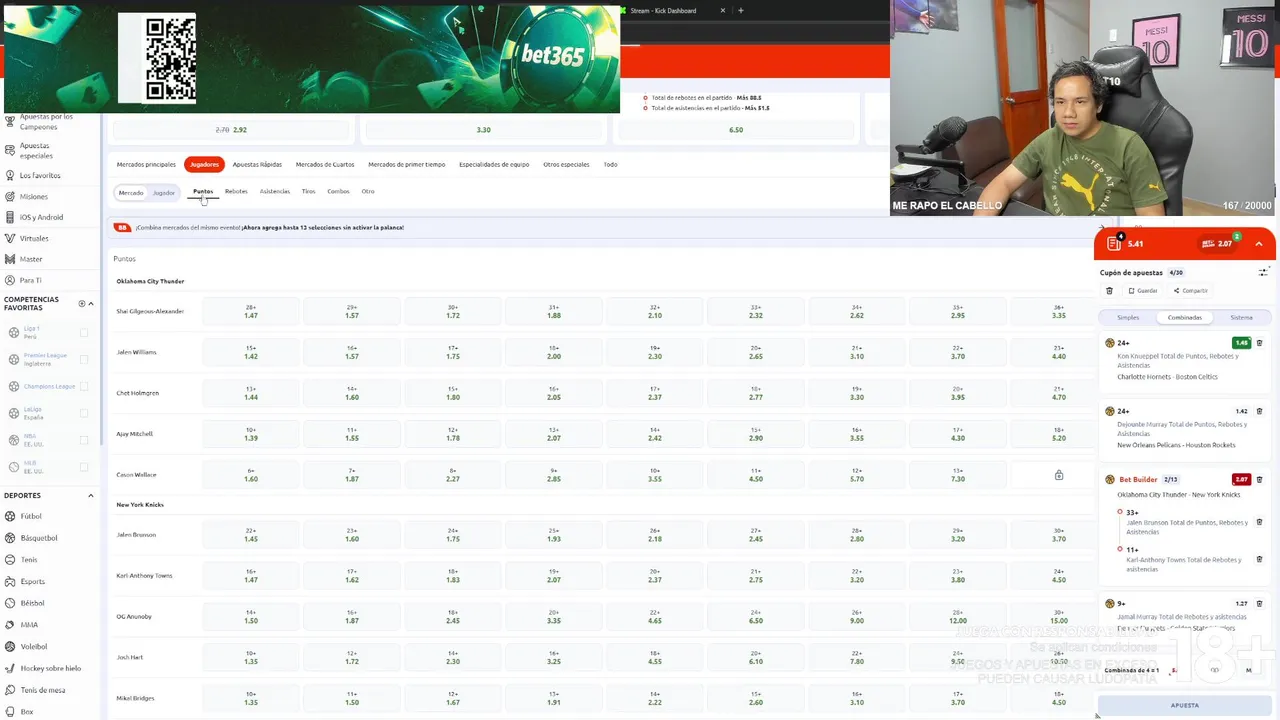
Task: Click the bet slip trash icon under Cupón de apuestas
Action: pyautogui.click(x=1109, y=291)
